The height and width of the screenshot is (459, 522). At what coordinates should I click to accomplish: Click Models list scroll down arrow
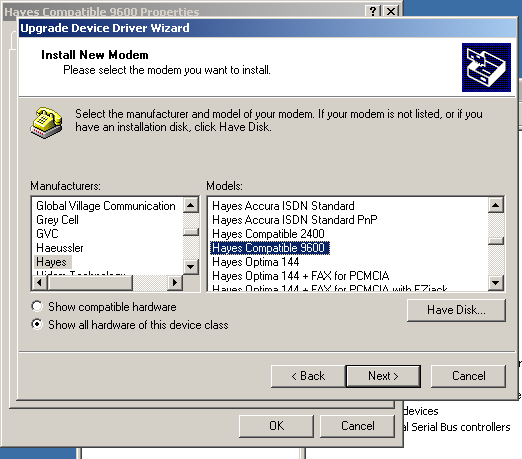coord(496,283)
